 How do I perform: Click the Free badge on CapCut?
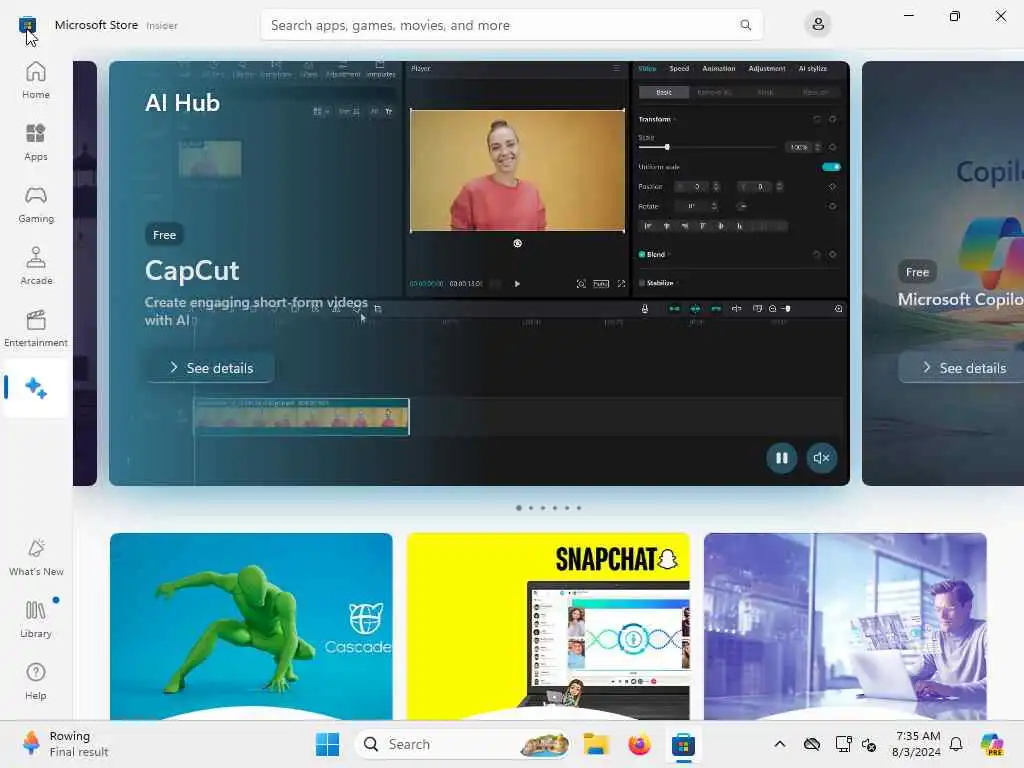(x=165, y=234)
